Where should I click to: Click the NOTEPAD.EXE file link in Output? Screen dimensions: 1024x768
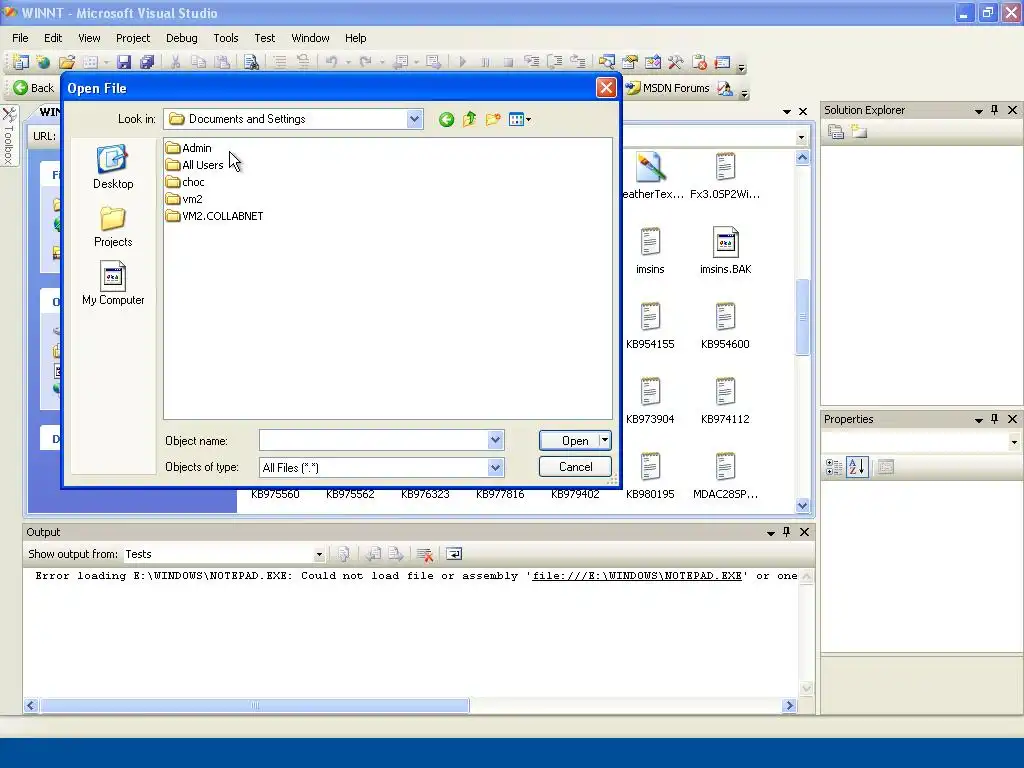coord(637,576)
